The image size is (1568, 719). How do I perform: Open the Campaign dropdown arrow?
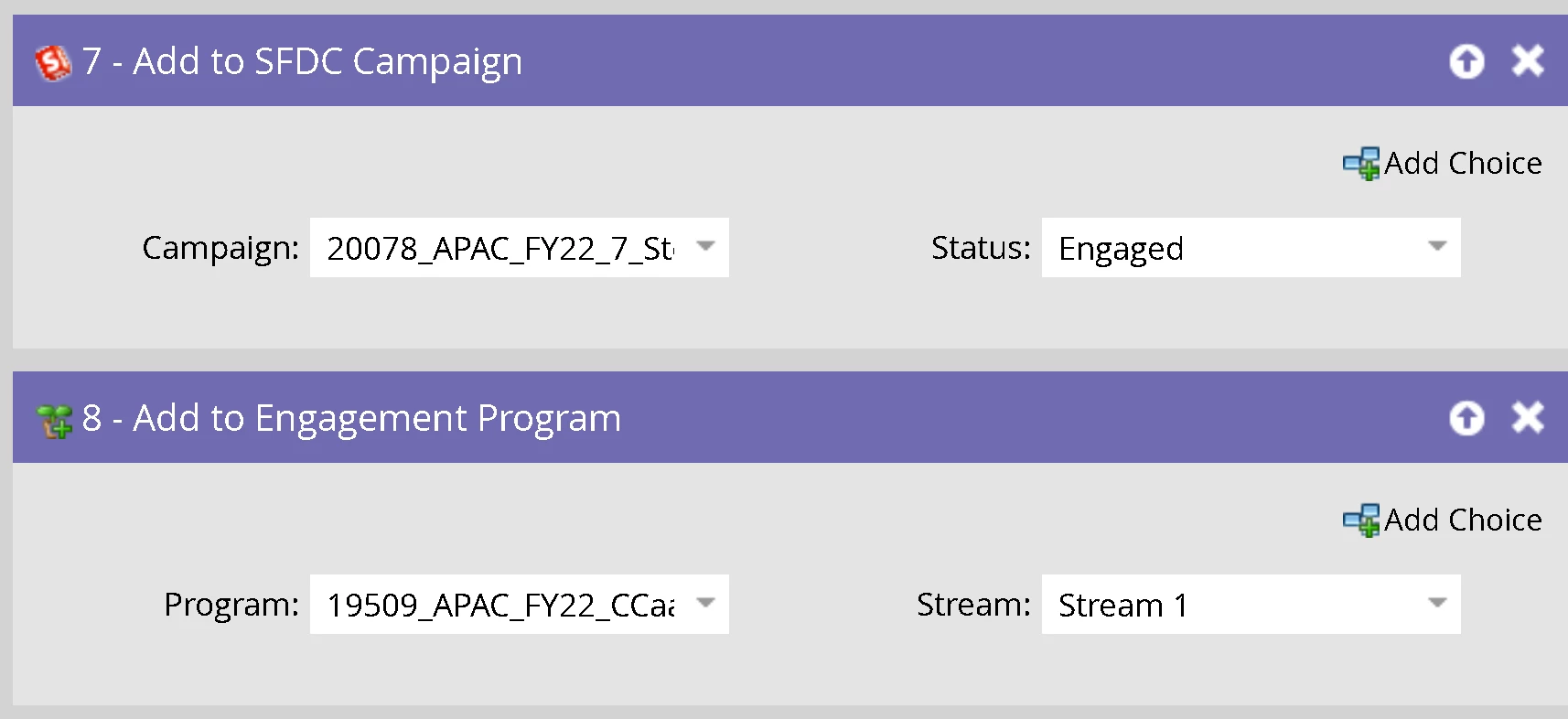point(705,246)
